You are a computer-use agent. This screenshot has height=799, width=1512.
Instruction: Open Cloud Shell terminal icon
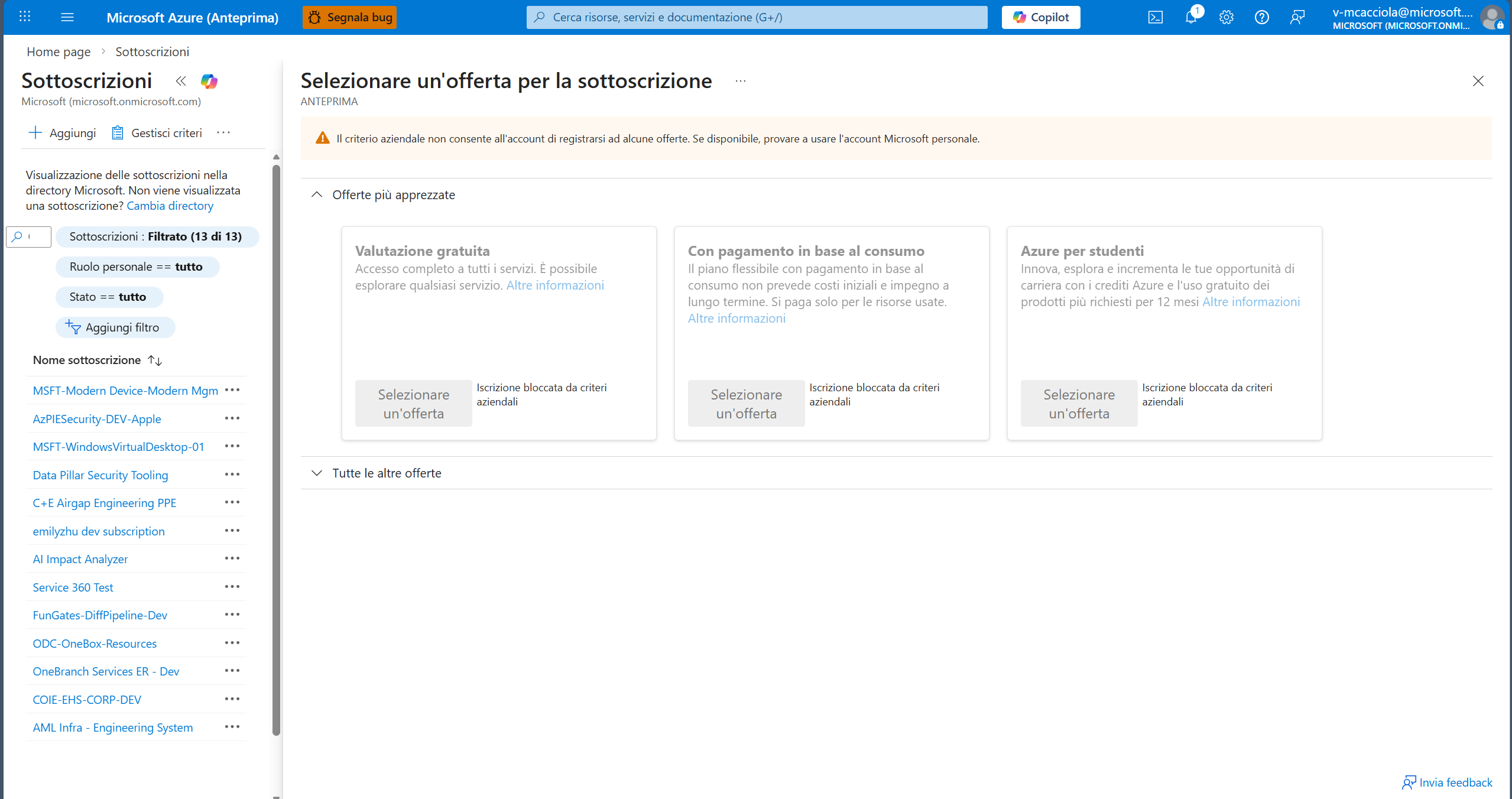point(1155,17)
